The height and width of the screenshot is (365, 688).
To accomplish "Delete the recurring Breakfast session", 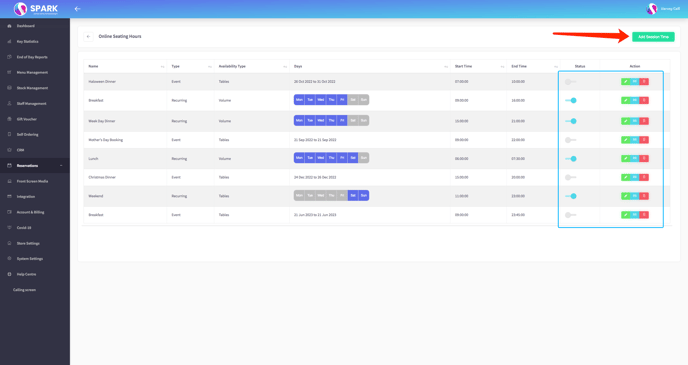I will pos(644,100).
